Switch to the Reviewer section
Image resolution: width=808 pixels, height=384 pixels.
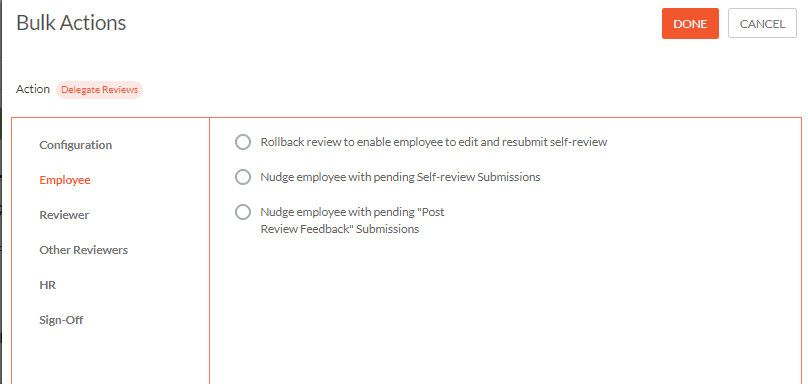pyautogui.click(x=64, y=215)
